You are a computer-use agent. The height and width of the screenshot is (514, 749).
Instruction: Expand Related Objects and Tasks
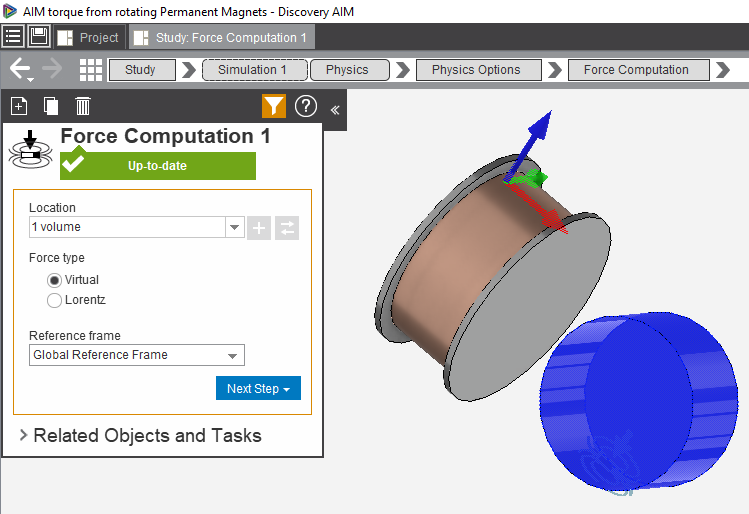140,435
